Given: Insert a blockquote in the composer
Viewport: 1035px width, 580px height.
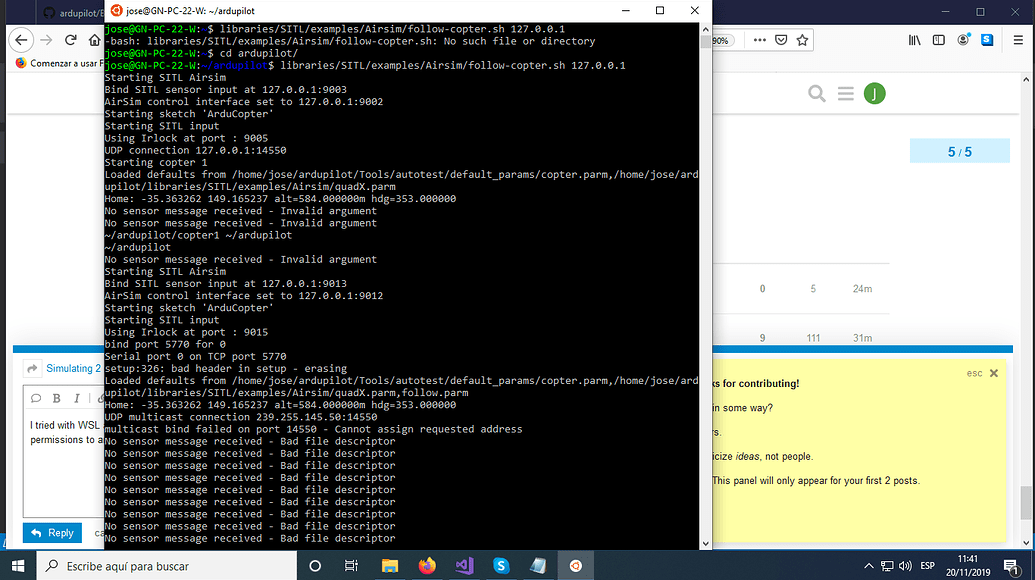Looking at the screenshot, I should 36,399.
